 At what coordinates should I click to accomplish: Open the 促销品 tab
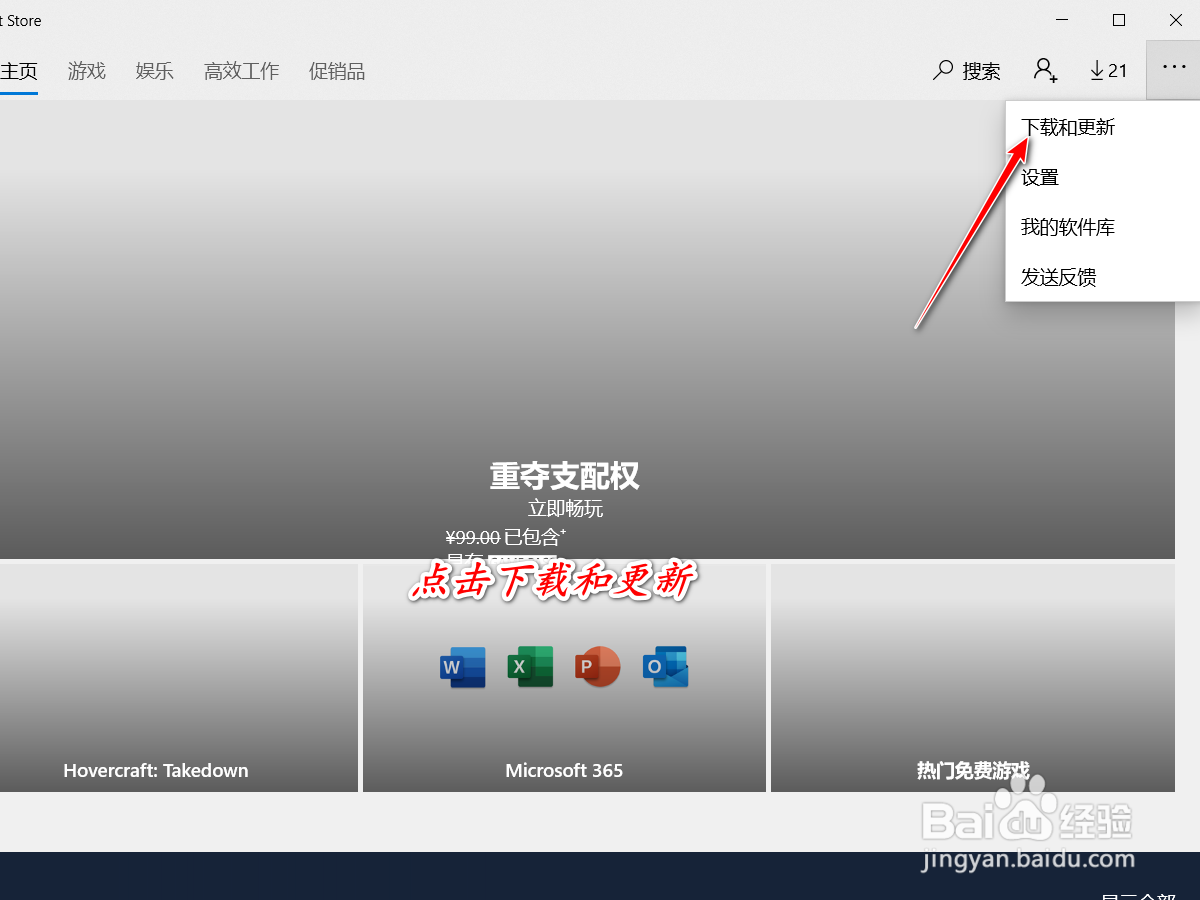click(336, 70)
